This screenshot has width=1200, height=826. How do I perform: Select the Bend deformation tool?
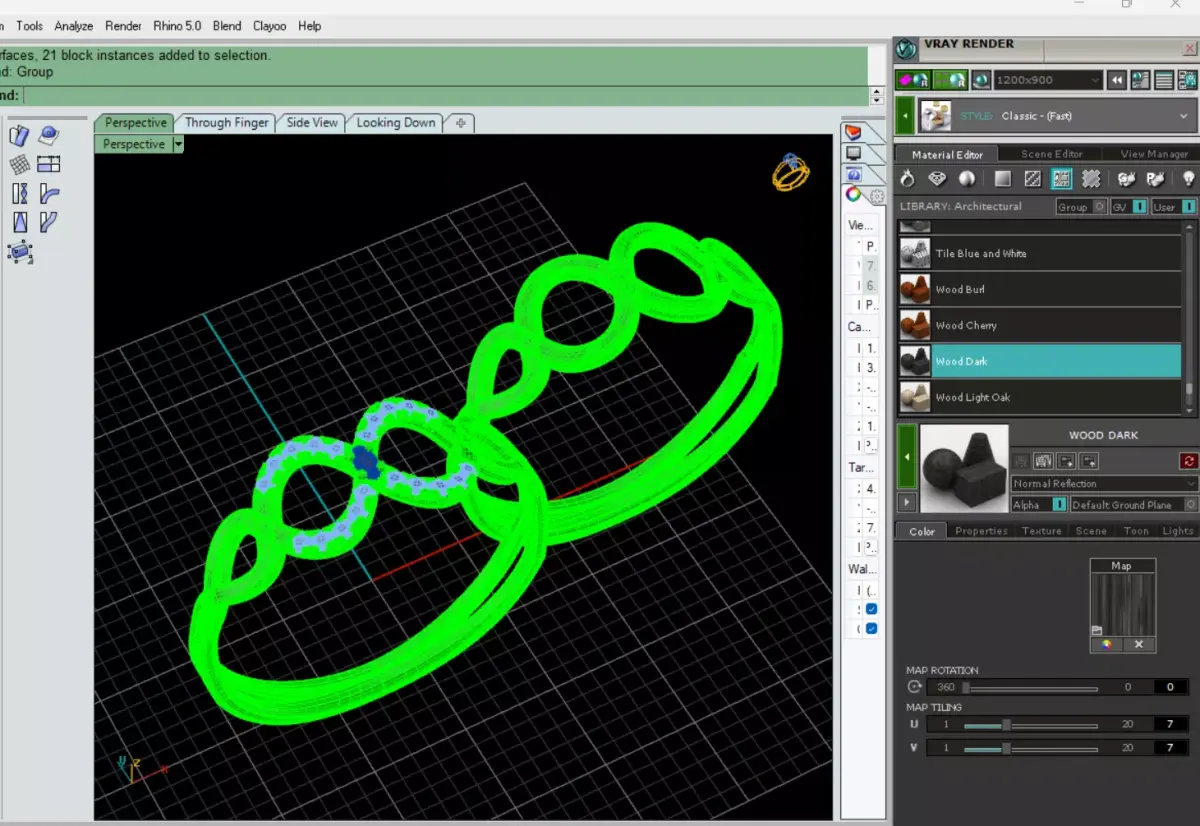[x=49, y=193]
